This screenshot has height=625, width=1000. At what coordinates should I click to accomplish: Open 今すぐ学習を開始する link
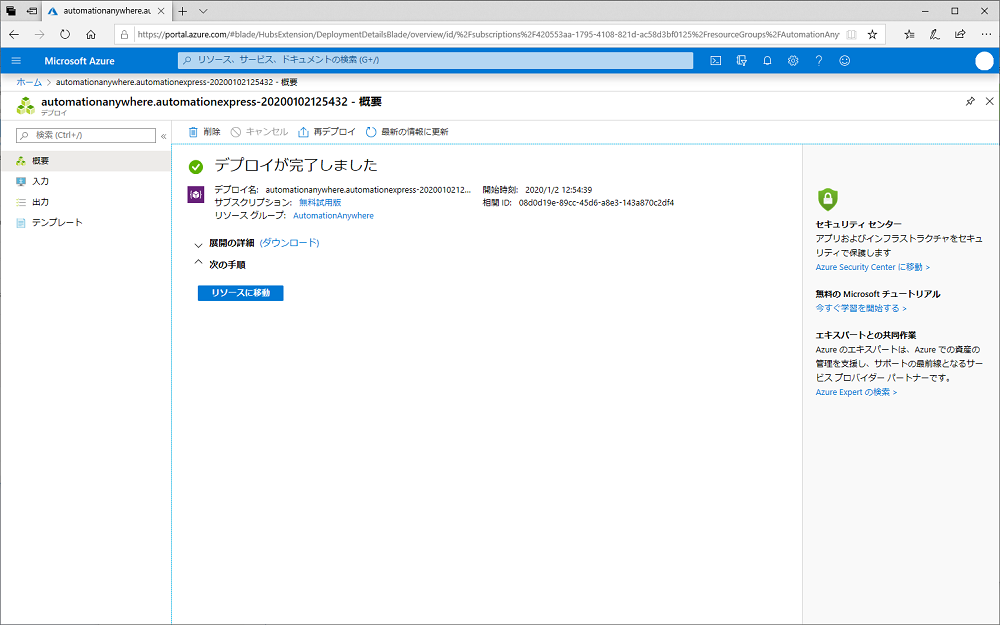[x=861, y=308]
